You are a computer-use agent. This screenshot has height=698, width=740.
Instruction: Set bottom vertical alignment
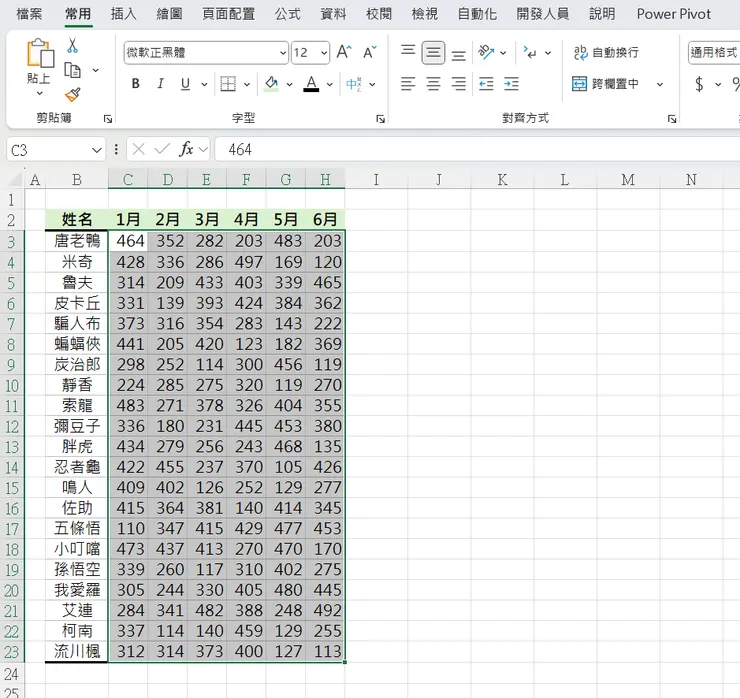pyautogui.click(x=459, y=53)
